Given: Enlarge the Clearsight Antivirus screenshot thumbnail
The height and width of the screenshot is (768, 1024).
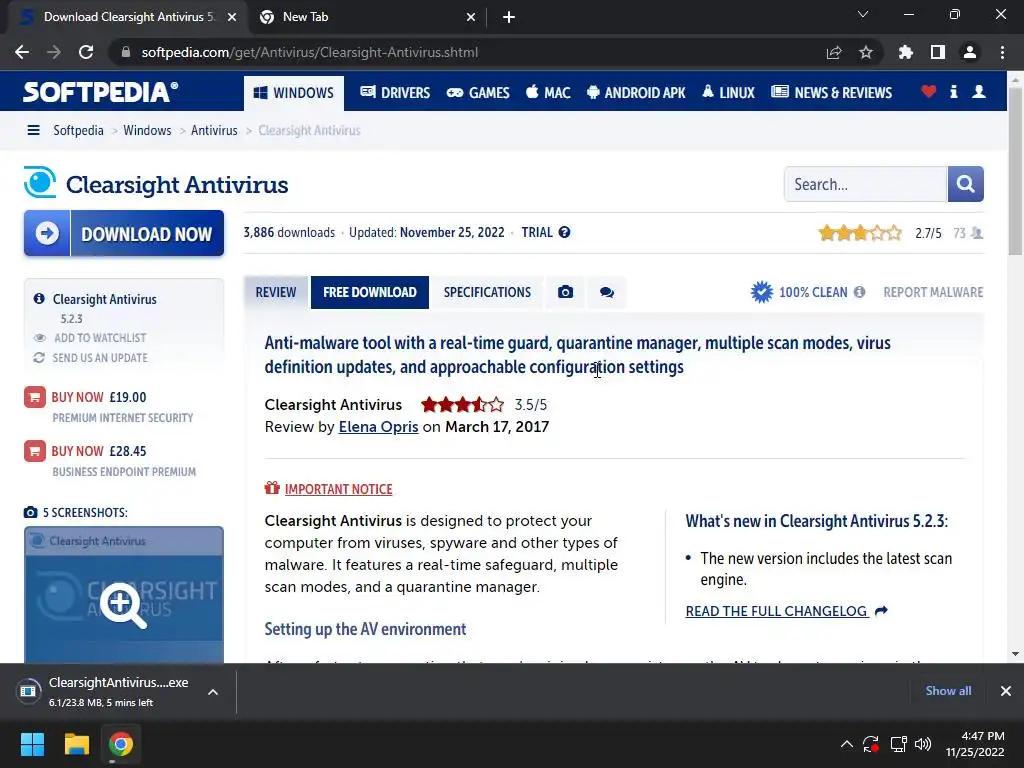Looking at the screenshot, I should [124, 595].
